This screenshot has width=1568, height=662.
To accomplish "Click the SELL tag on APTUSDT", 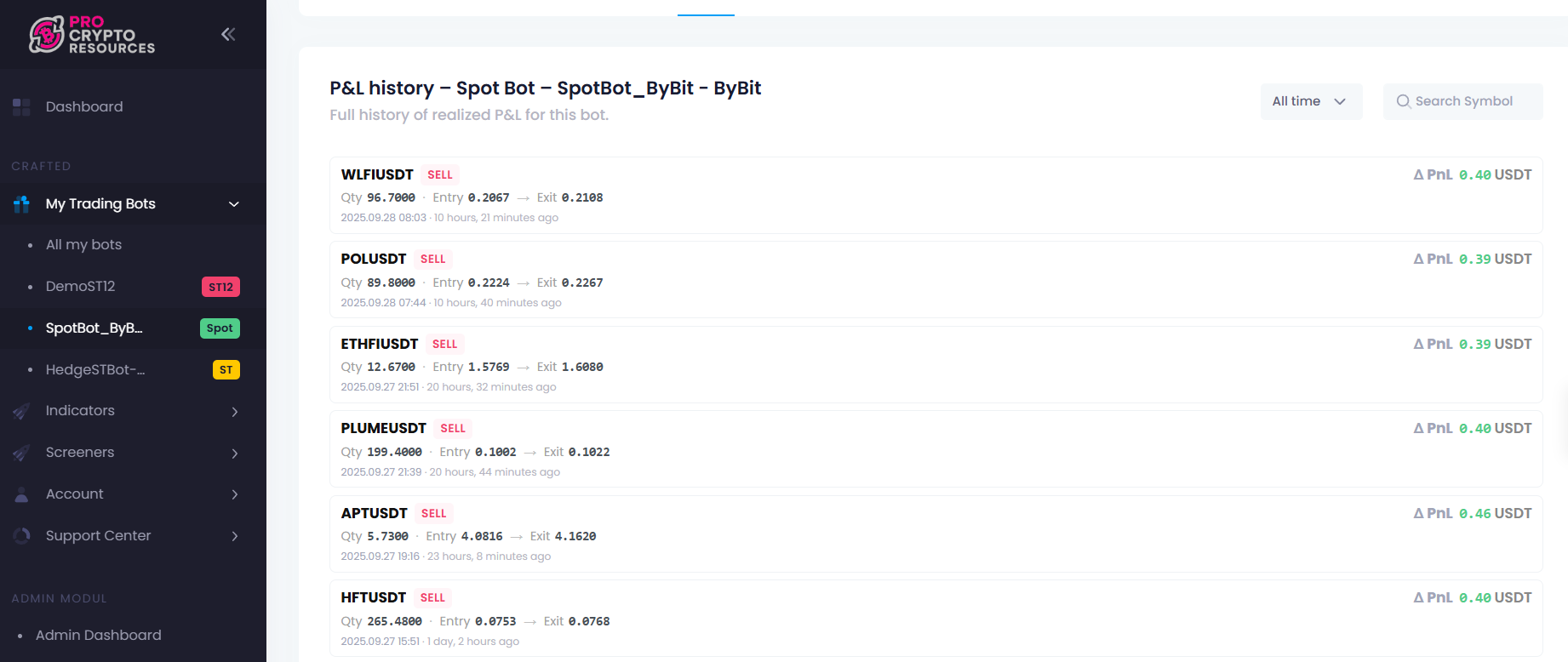I will click(434, 513).
